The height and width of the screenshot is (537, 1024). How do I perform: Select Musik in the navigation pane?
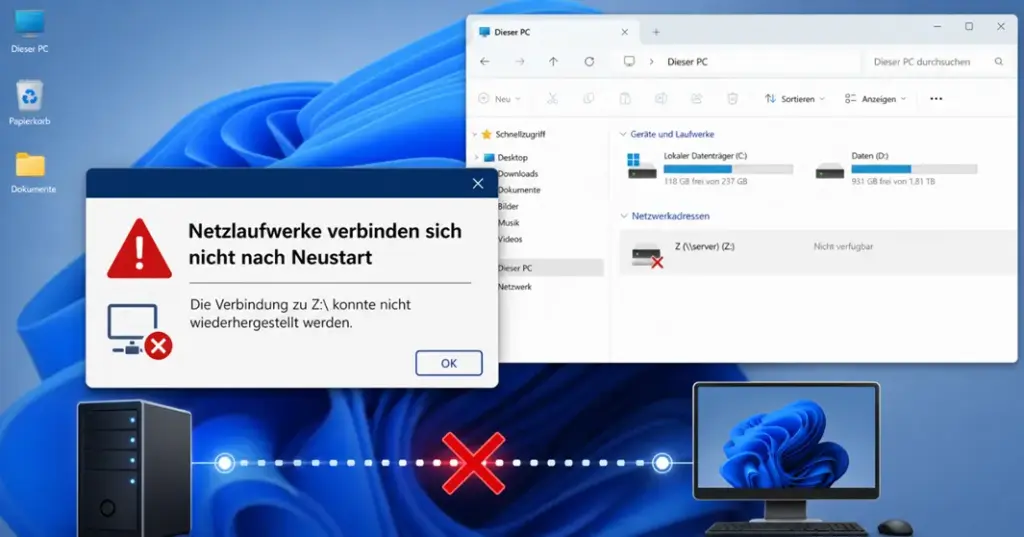[508, 223]
